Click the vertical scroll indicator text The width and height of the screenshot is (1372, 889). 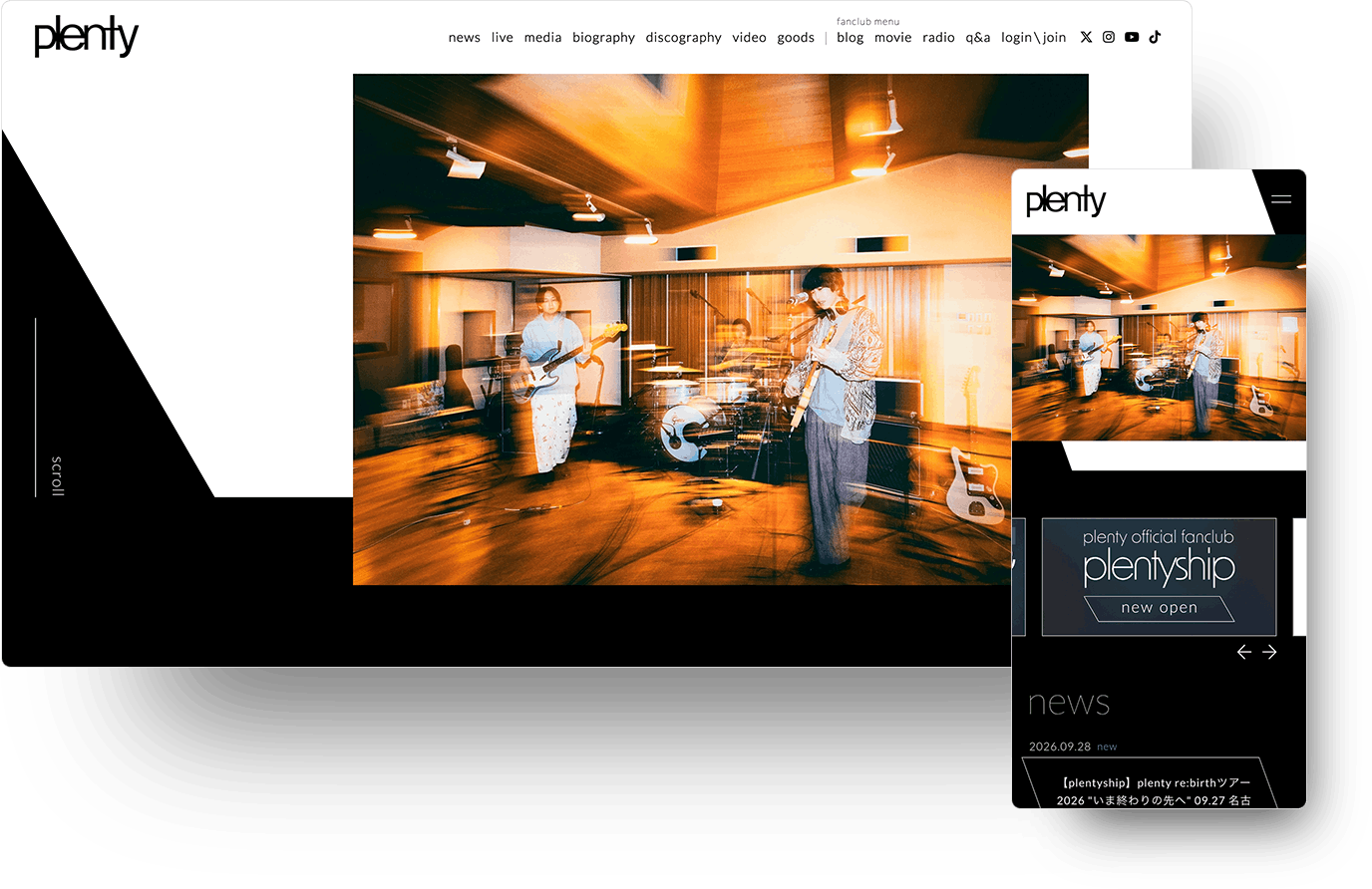(57, 476)
